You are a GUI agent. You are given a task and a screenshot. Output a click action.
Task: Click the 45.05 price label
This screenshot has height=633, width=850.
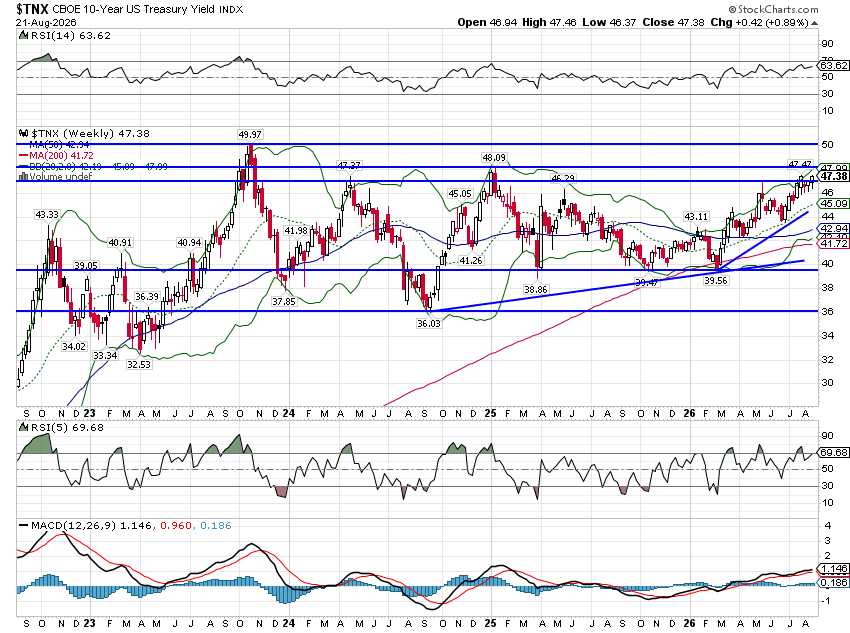tap(460, 193)
